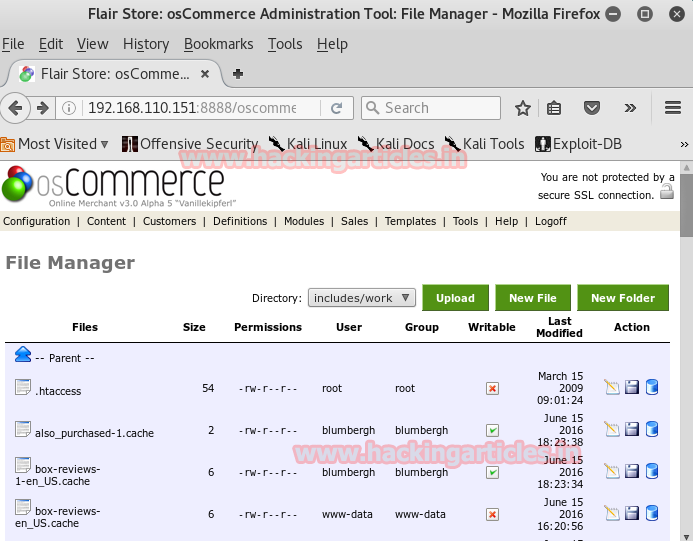Open a new tab with plus icon
Viewport: 693px width, 541px height.
click(238, 74)
